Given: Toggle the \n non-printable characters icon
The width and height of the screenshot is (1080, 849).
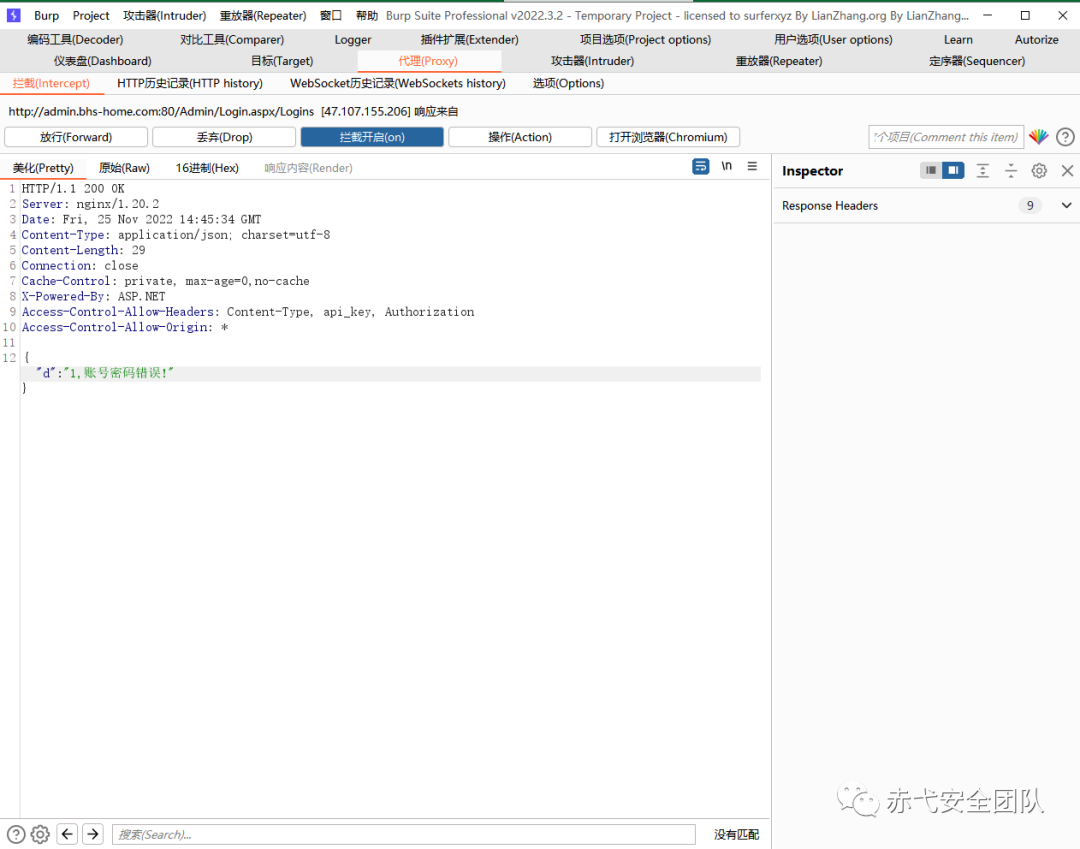Looking at the screenshot, I should point(727,166).
